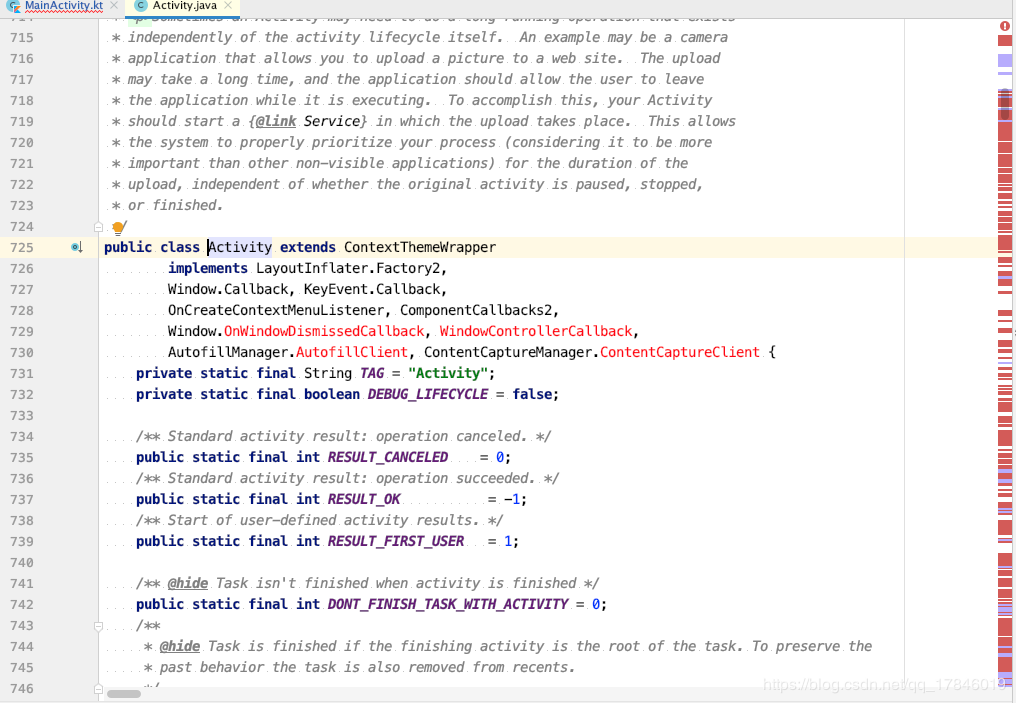Collapse the Javadoc fold marker at line 743
Screen dimensions: 1016x703
click(98, 626)
